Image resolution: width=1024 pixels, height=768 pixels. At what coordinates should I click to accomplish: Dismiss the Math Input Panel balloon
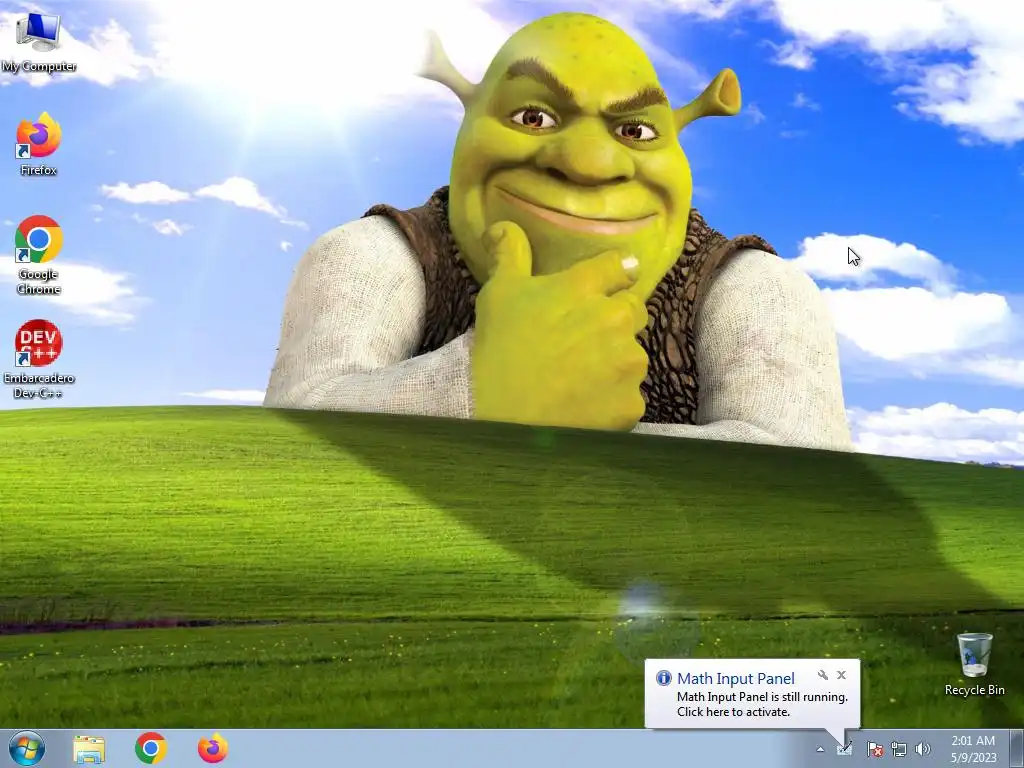[x=842, y=675]
